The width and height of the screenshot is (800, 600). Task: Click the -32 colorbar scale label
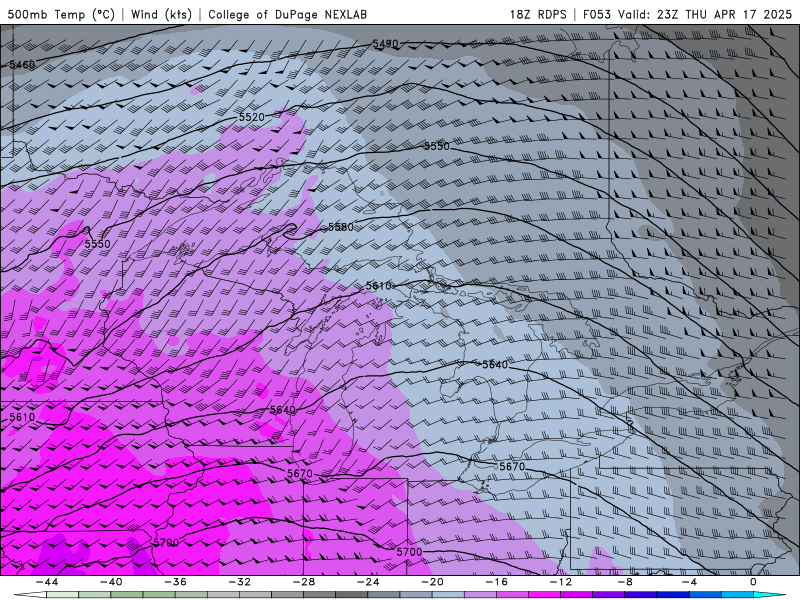tap(239, 582)
